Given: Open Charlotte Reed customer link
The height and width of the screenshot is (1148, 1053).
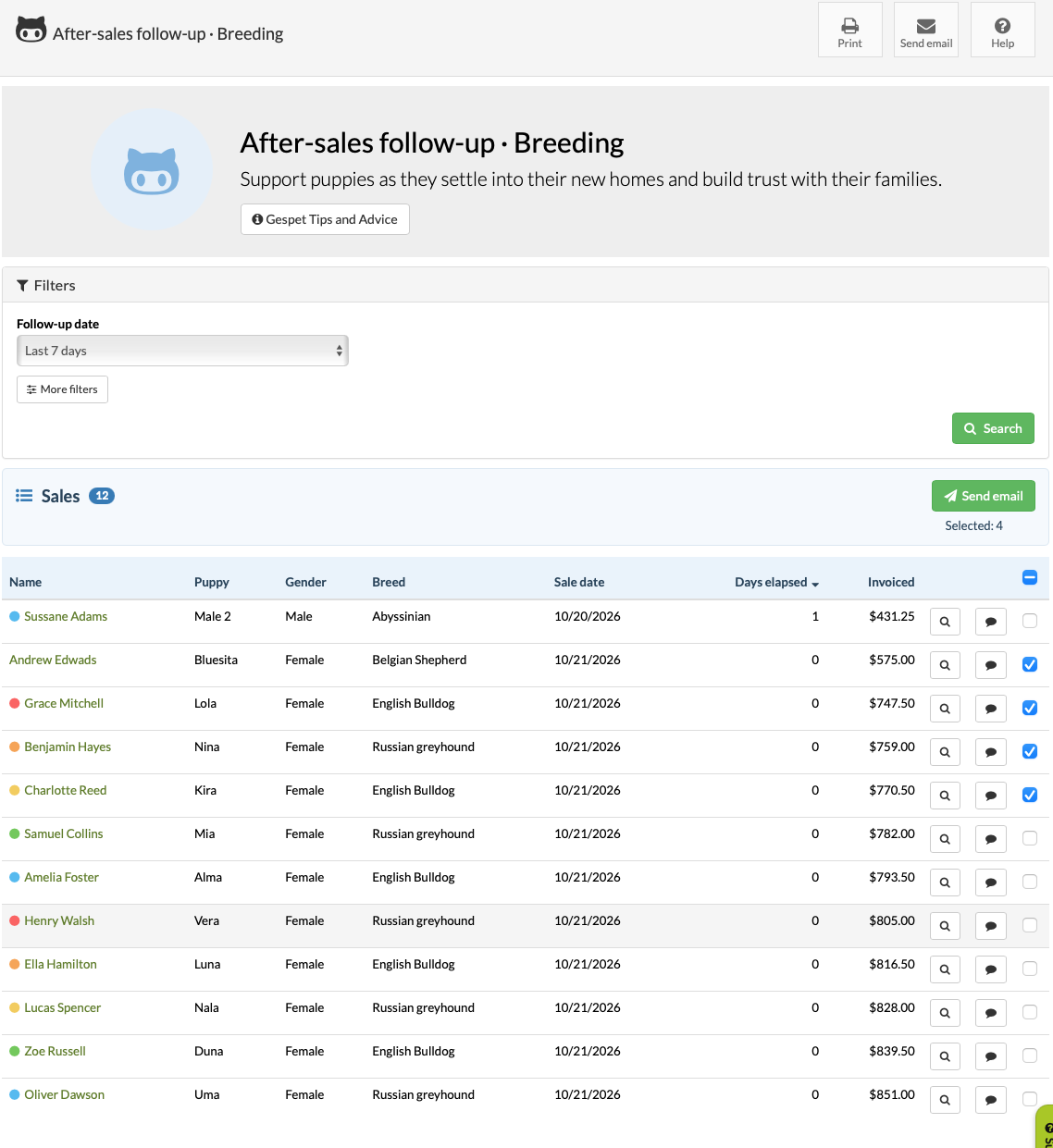Looking at the screenshot, I should pyautogui.click(x=66, y=790).
